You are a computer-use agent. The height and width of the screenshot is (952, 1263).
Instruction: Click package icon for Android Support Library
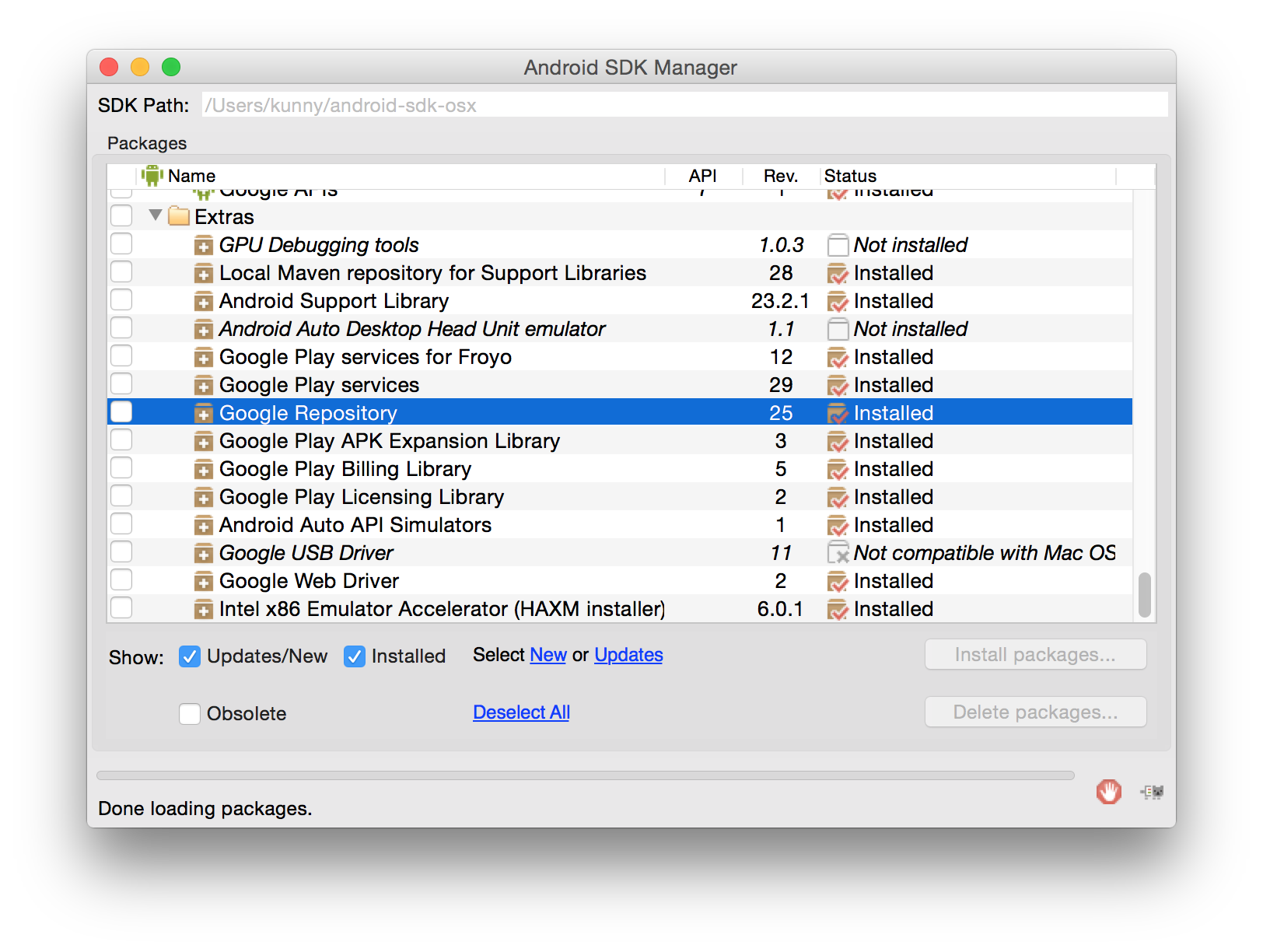coord(203,302)
